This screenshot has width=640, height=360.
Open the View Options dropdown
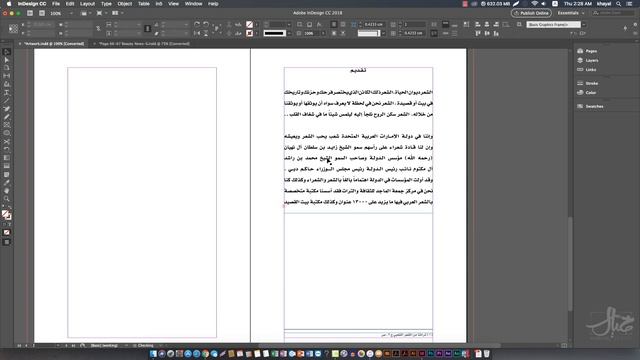tap(86, 13)
